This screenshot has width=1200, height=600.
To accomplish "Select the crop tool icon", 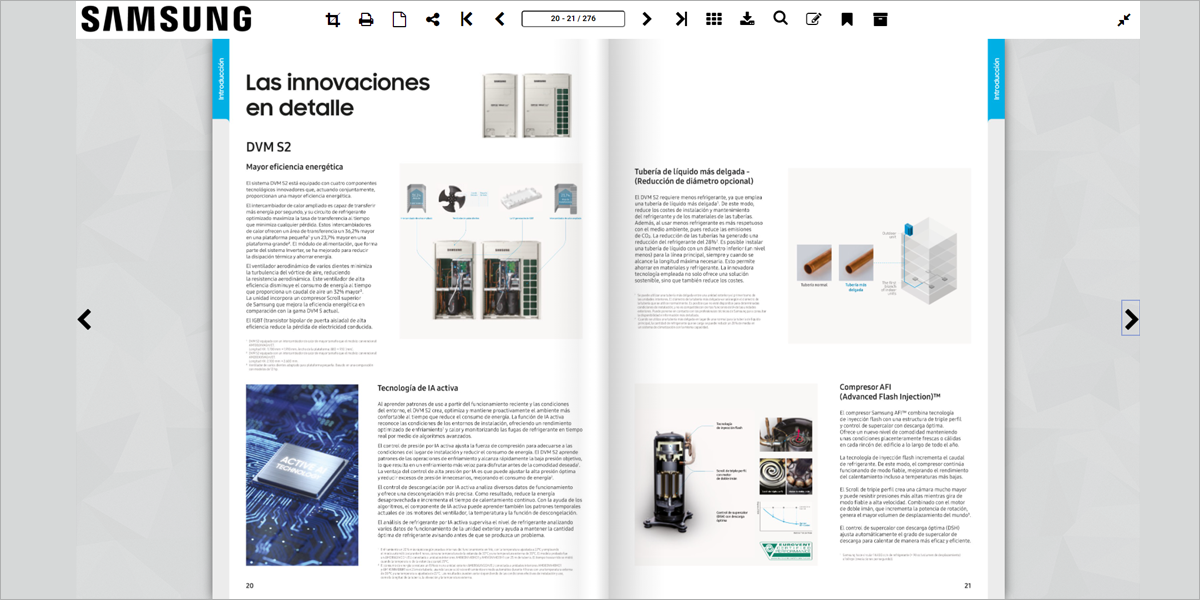I will pyautogui.click(x=333, y=19).
